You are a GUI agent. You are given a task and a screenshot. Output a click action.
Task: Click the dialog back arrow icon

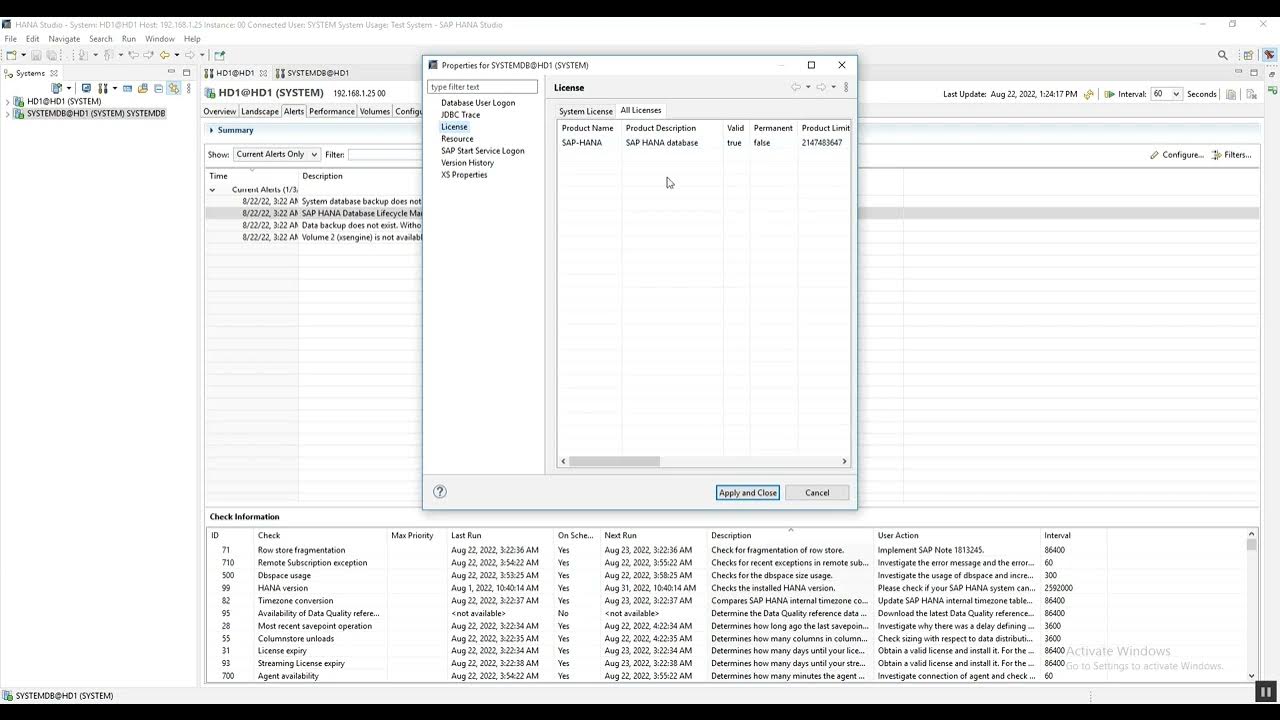[x=797, y=87]
